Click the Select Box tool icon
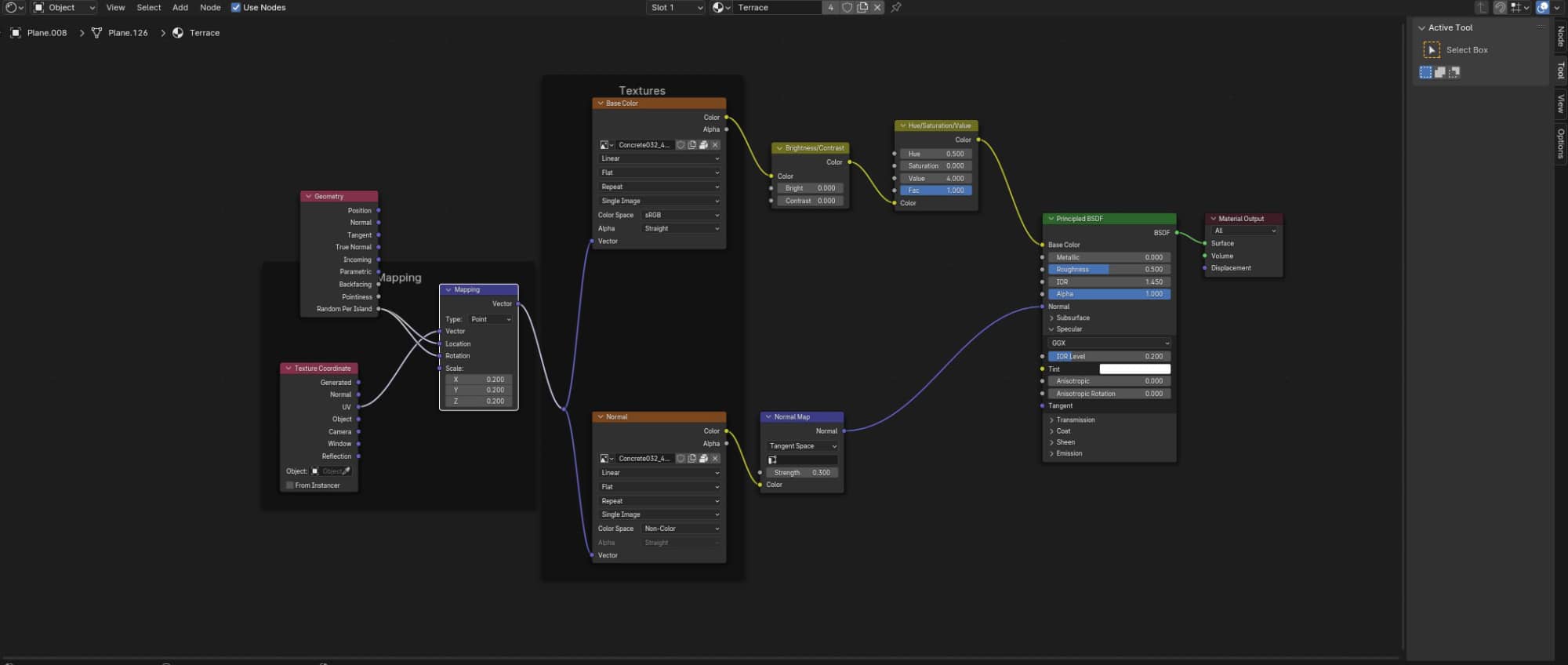The height and width of the screenshot is (665, 1568). (x=1432, y=50)
